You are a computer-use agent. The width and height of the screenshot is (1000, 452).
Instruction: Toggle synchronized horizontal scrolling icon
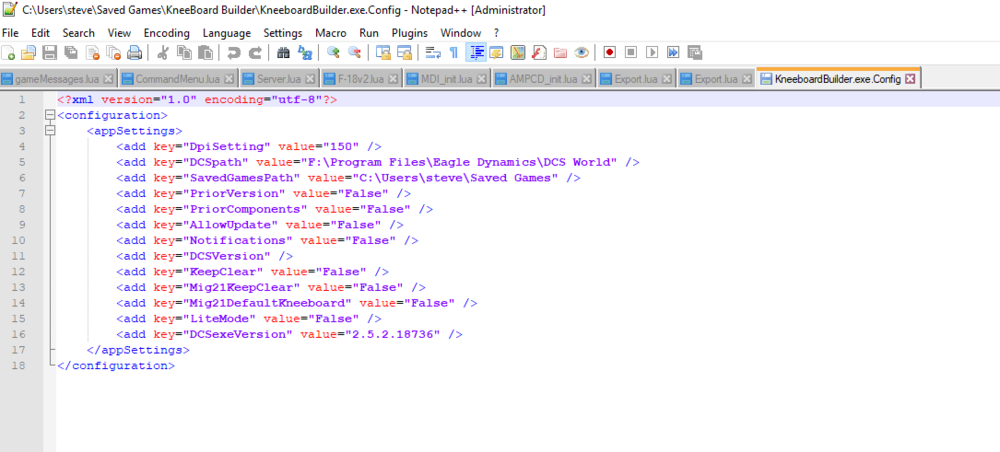(404, 53)
